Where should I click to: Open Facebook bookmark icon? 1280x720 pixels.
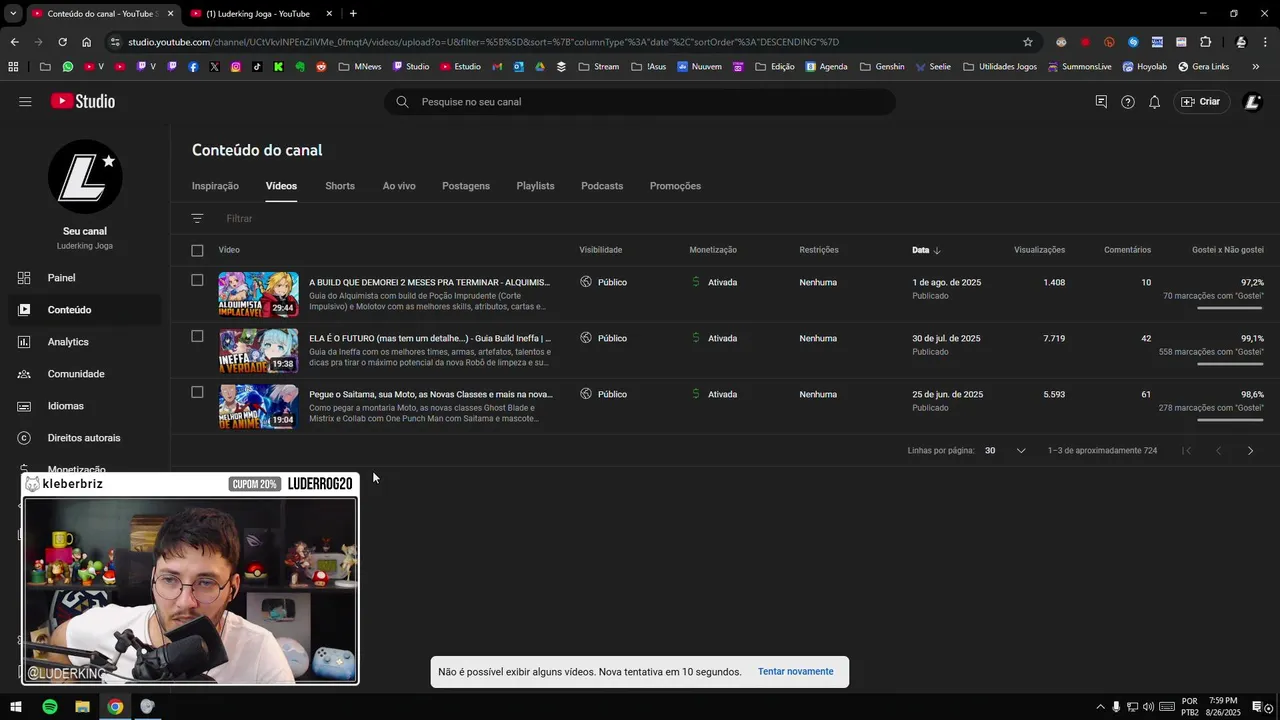point(193,67)
